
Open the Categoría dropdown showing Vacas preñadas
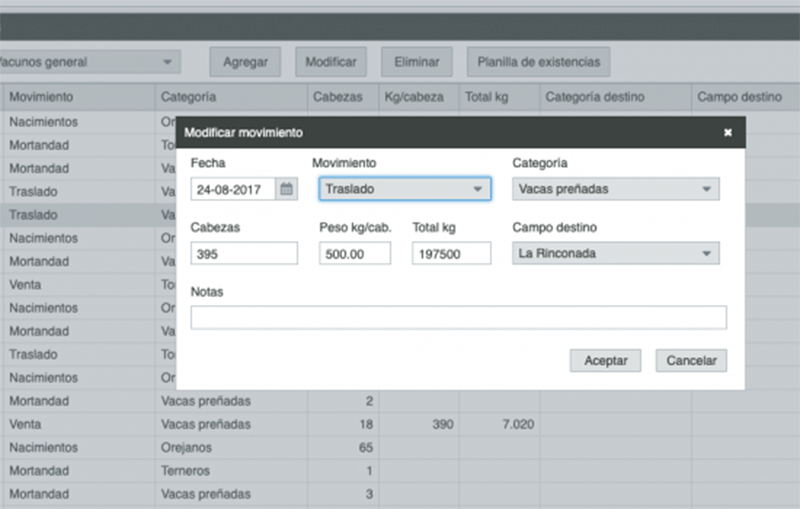click(616, 189)
